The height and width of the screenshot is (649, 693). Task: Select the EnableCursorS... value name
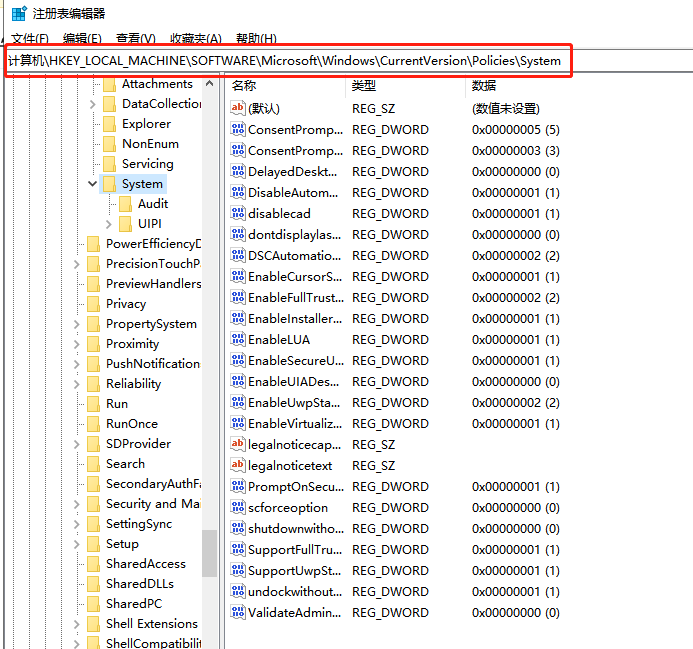tap(295, 277)
